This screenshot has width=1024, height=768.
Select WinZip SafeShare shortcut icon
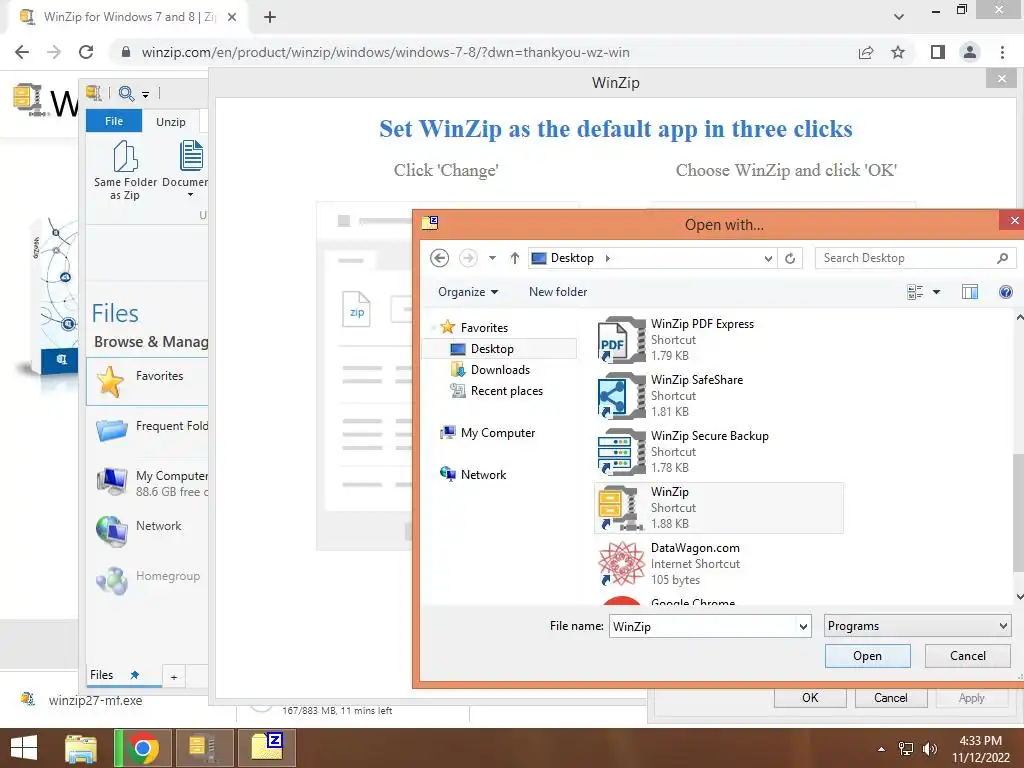[x=621, y=396]
